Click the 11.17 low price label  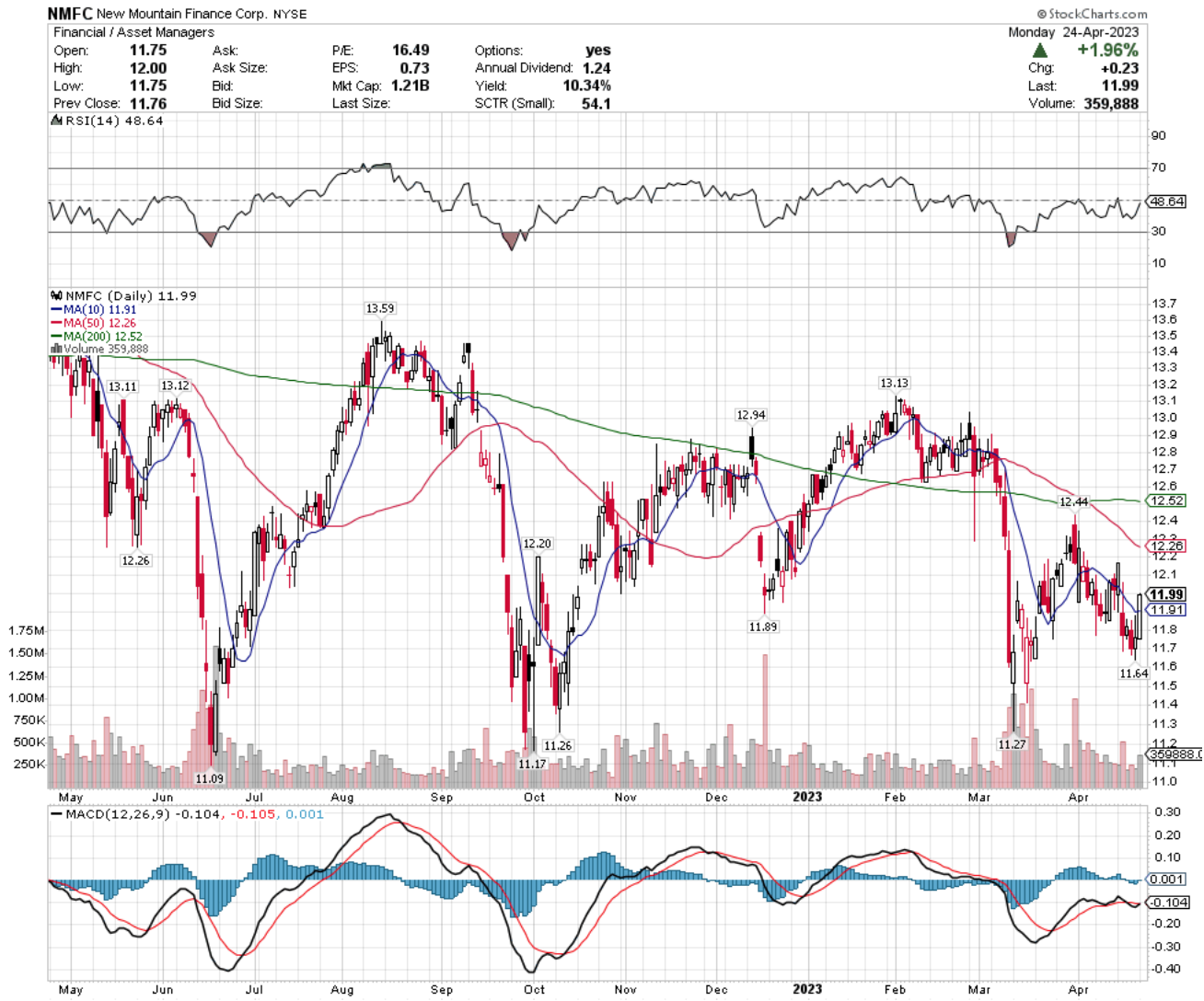pyautogui.click(x=532, y=764)
